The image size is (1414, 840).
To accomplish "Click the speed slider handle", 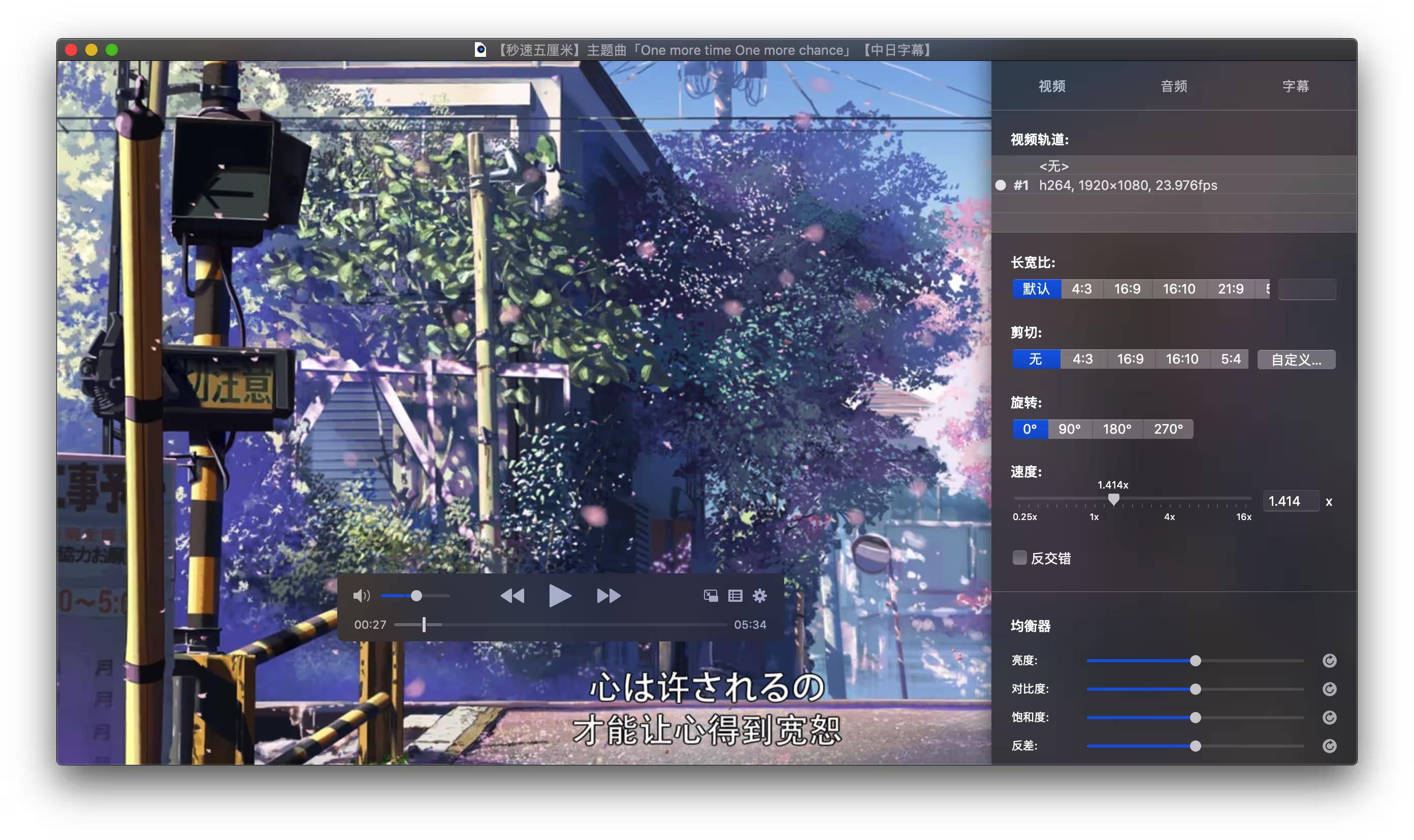I will tap(1113, 499).
